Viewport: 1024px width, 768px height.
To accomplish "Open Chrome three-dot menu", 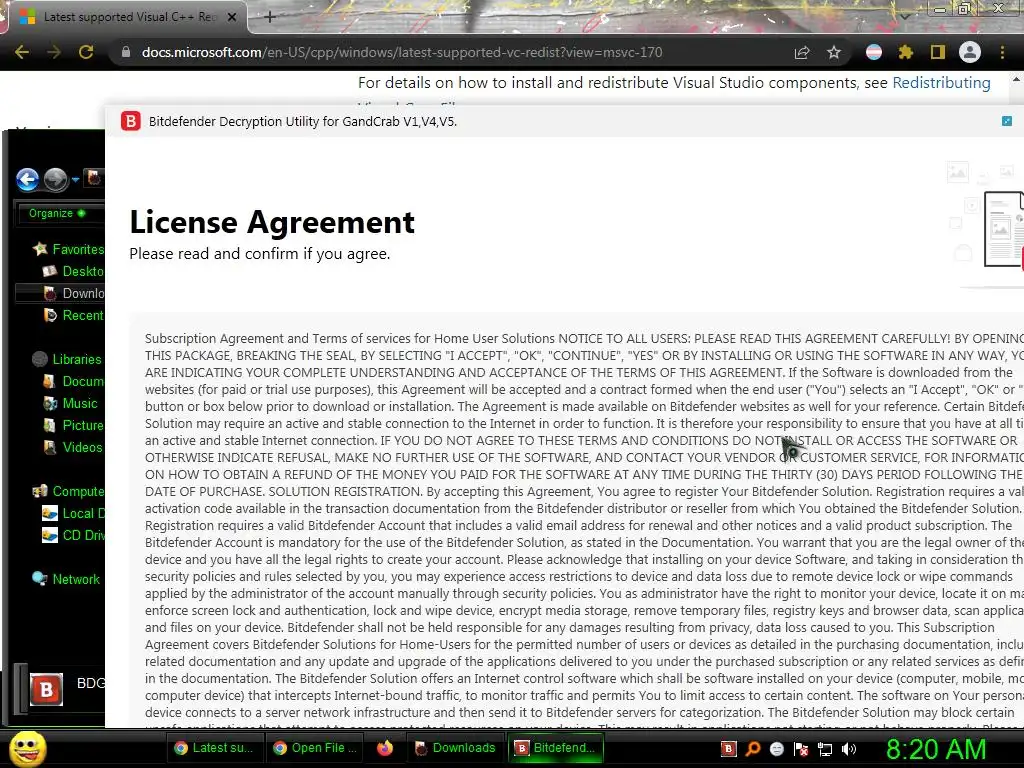I will (x=1002, y=52).
